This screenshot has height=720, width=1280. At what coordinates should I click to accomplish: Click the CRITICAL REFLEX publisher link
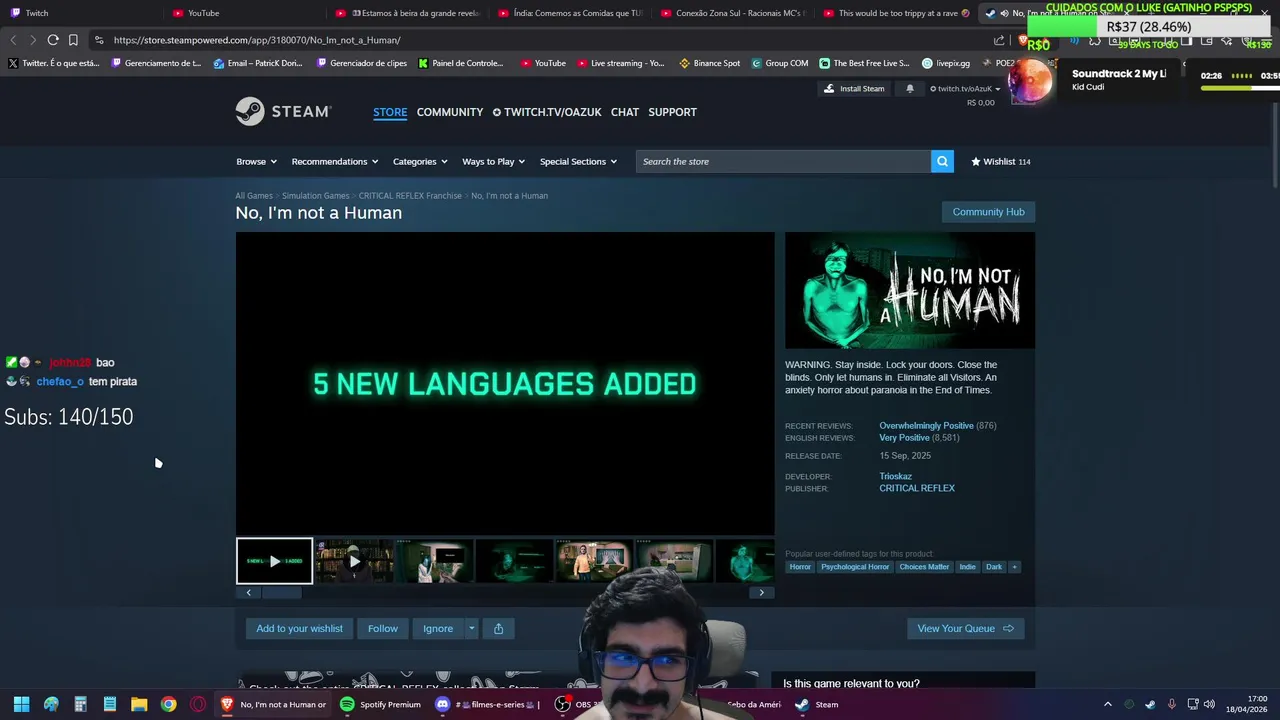click(x=917, y=488)
